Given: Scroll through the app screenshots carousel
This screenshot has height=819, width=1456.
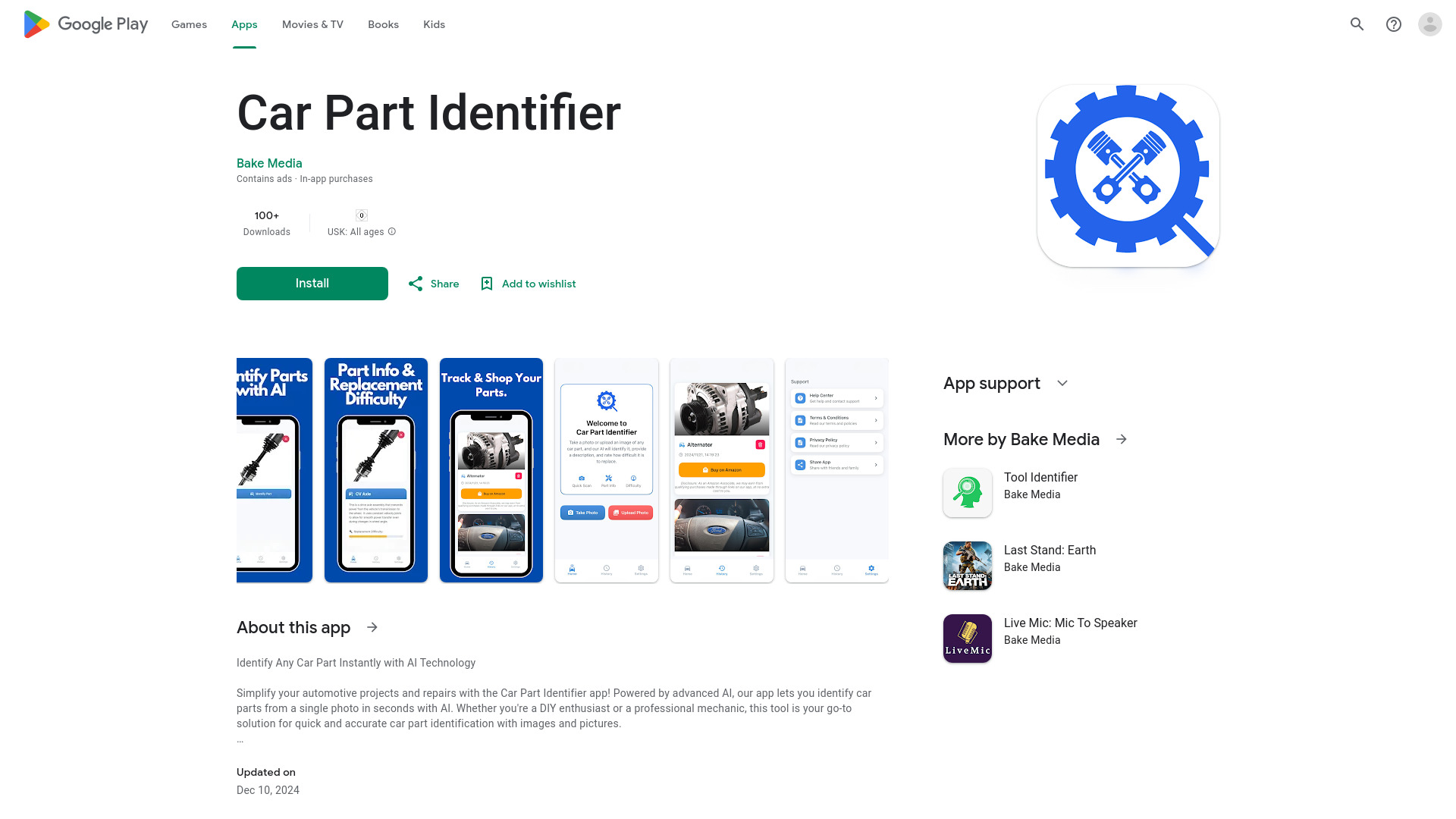Looking at the screenshot, I should tap(877, 470).
